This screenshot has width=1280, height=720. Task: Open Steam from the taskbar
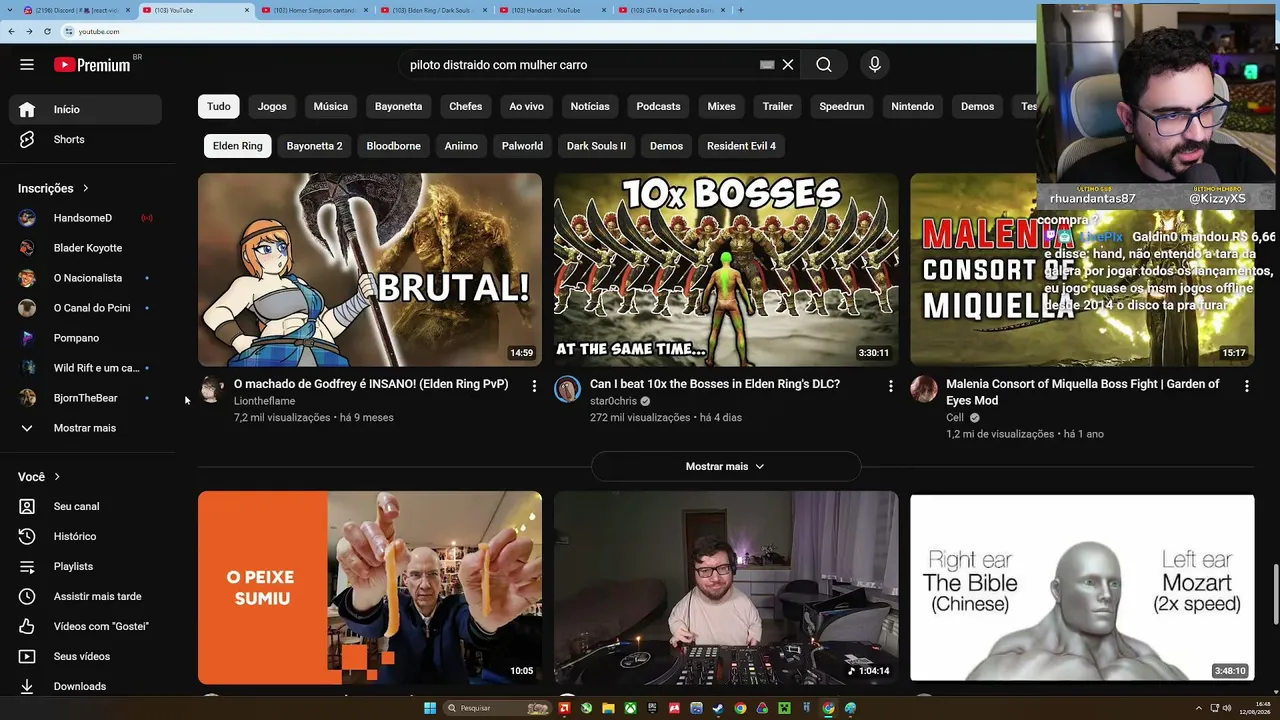(x=718, y=708)
